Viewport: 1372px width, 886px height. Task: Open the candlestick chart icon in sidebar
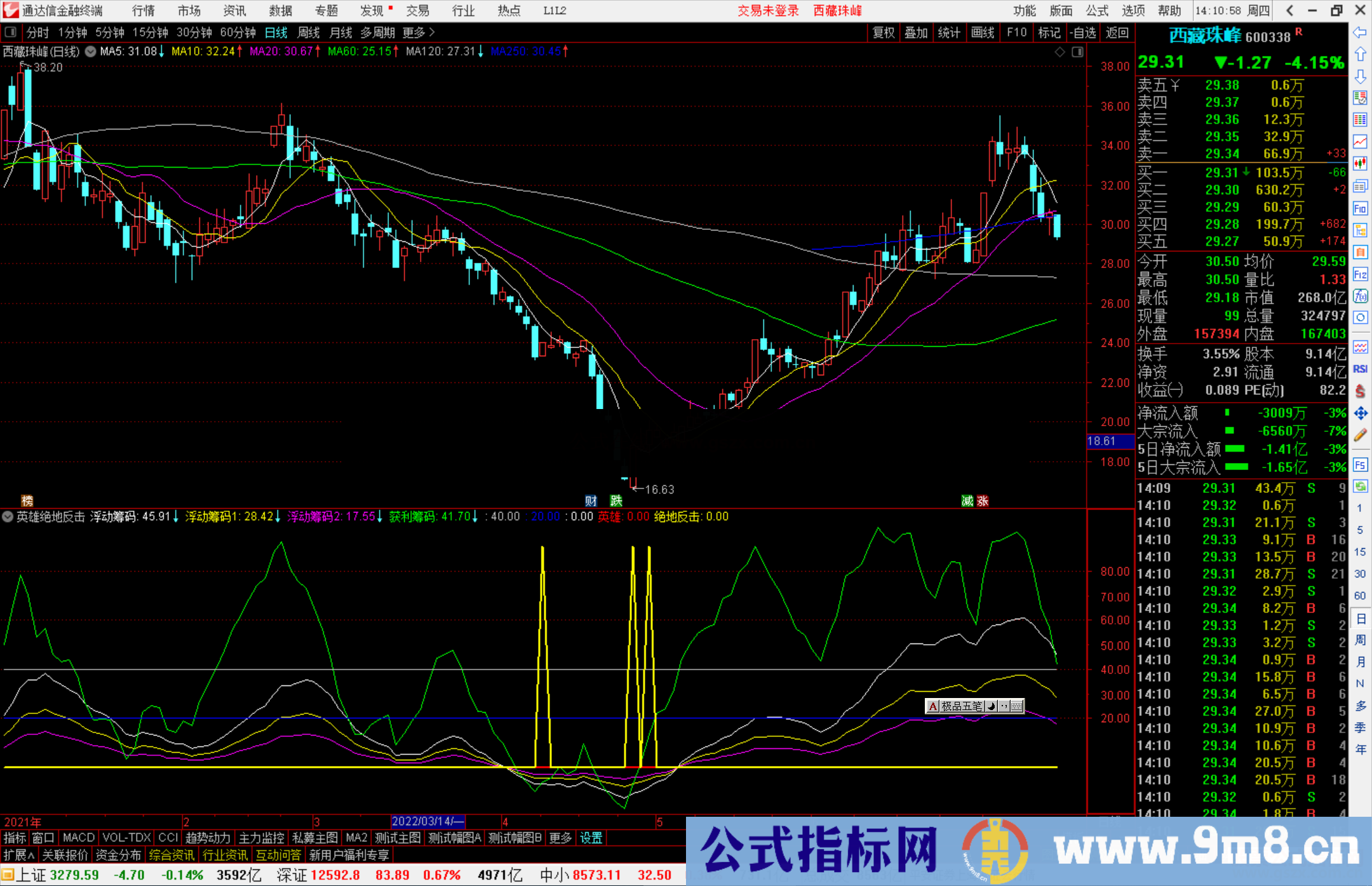coord(1360,164)
